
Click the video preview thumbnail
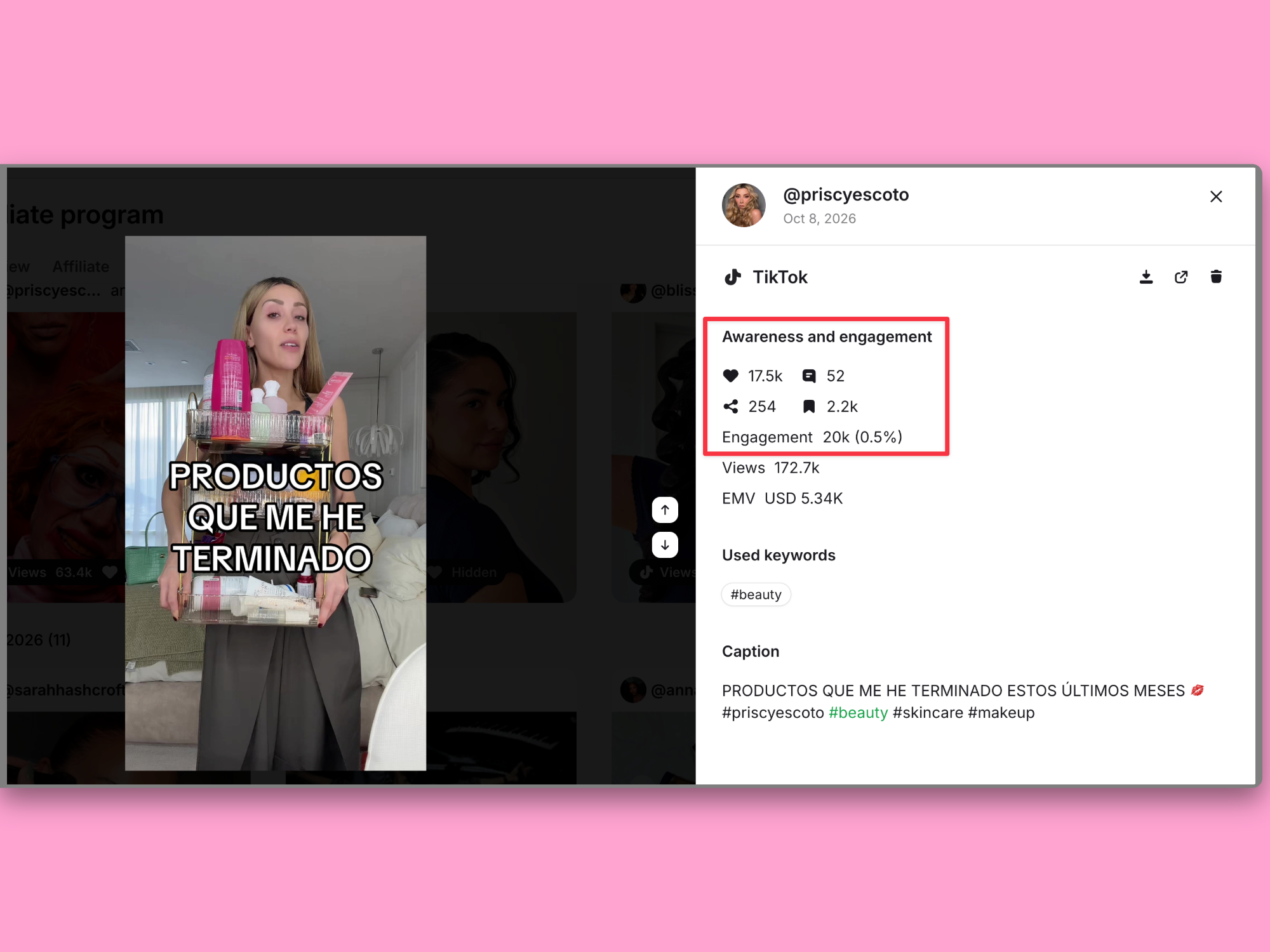[276, 503]
